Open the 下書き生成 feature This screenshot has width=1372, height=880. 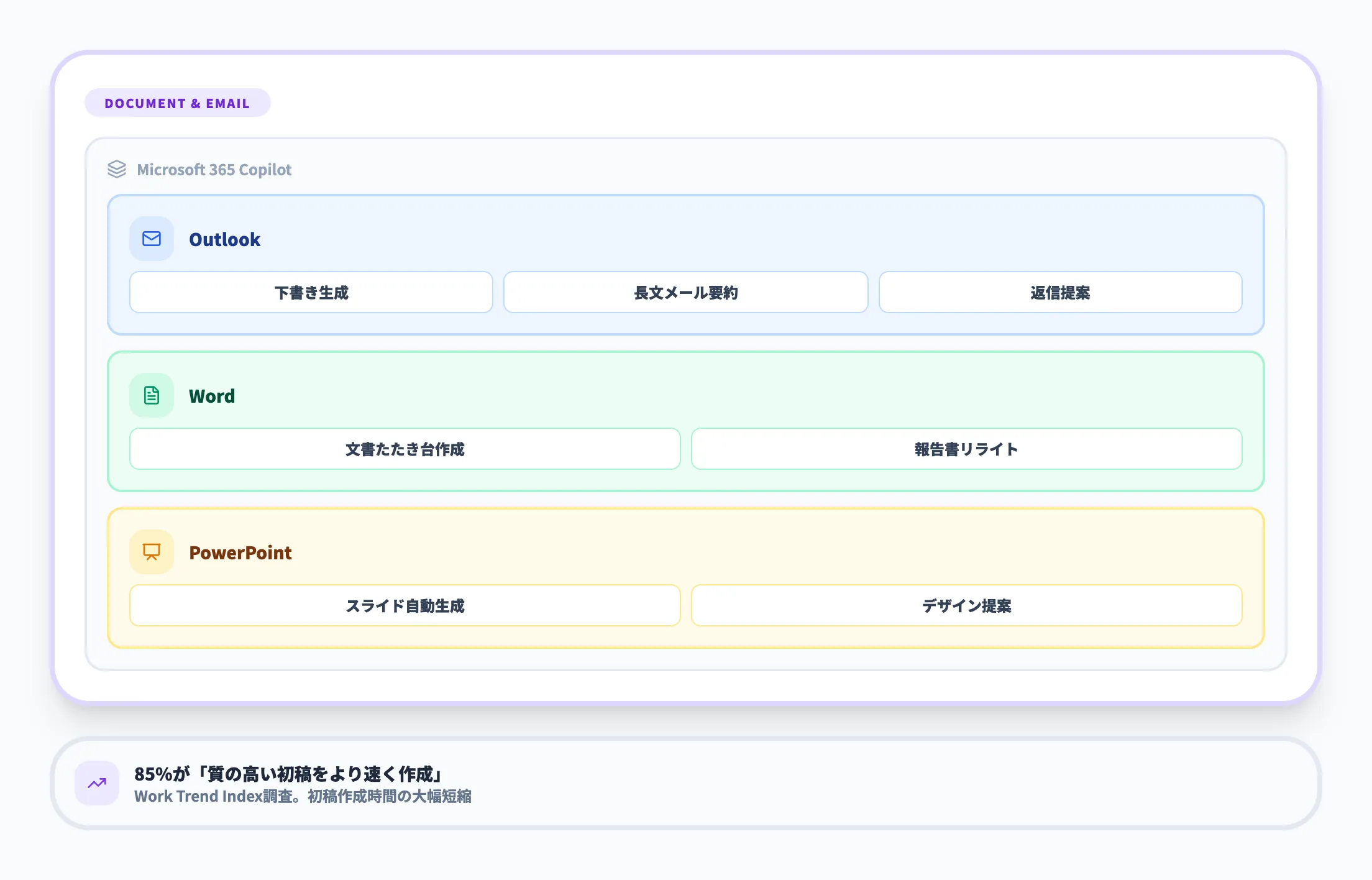click(311, 292)
